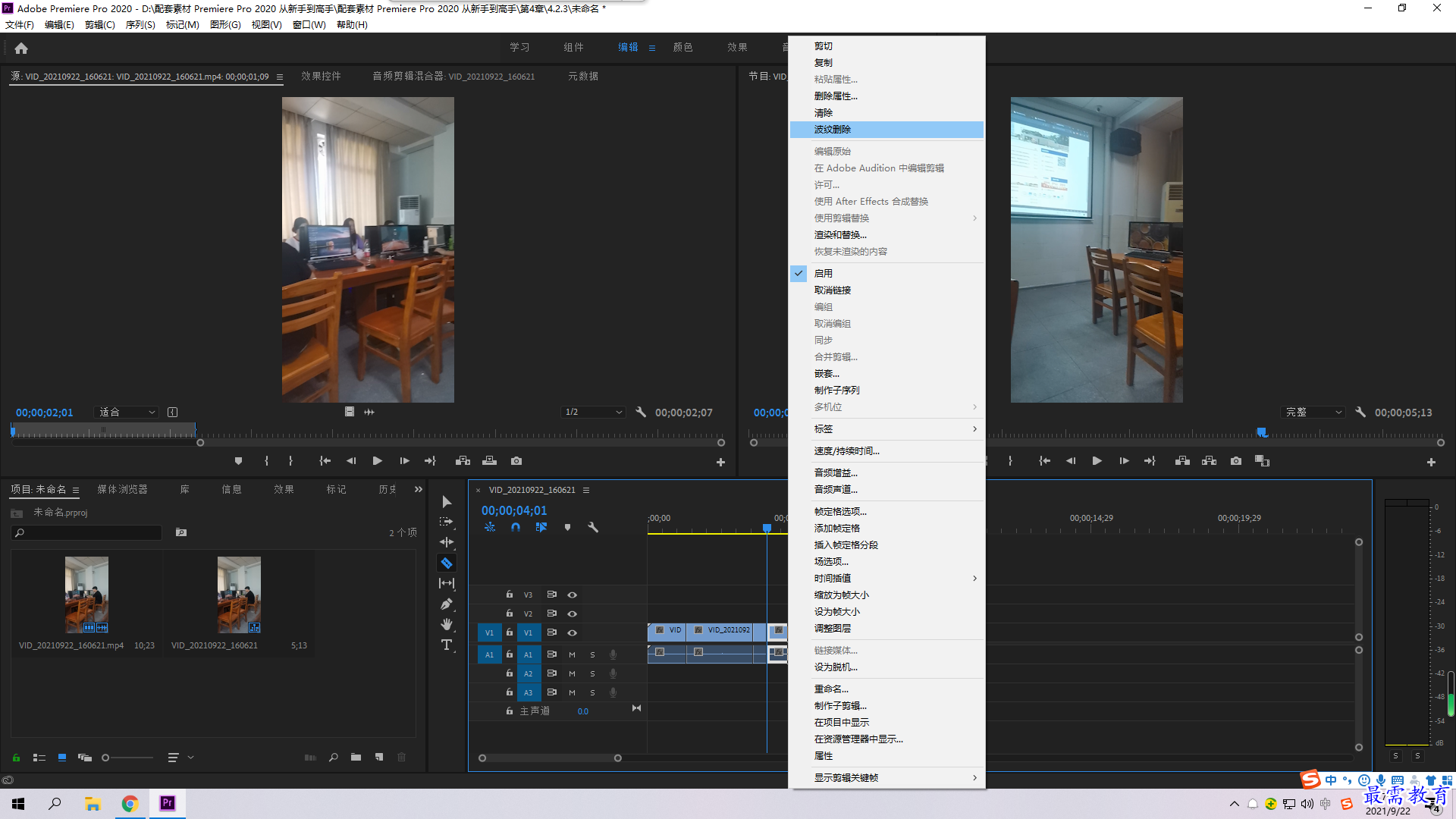Toggle V1 track output eye
Viewport: 1456px width, 819px height.
click(573, 632)
